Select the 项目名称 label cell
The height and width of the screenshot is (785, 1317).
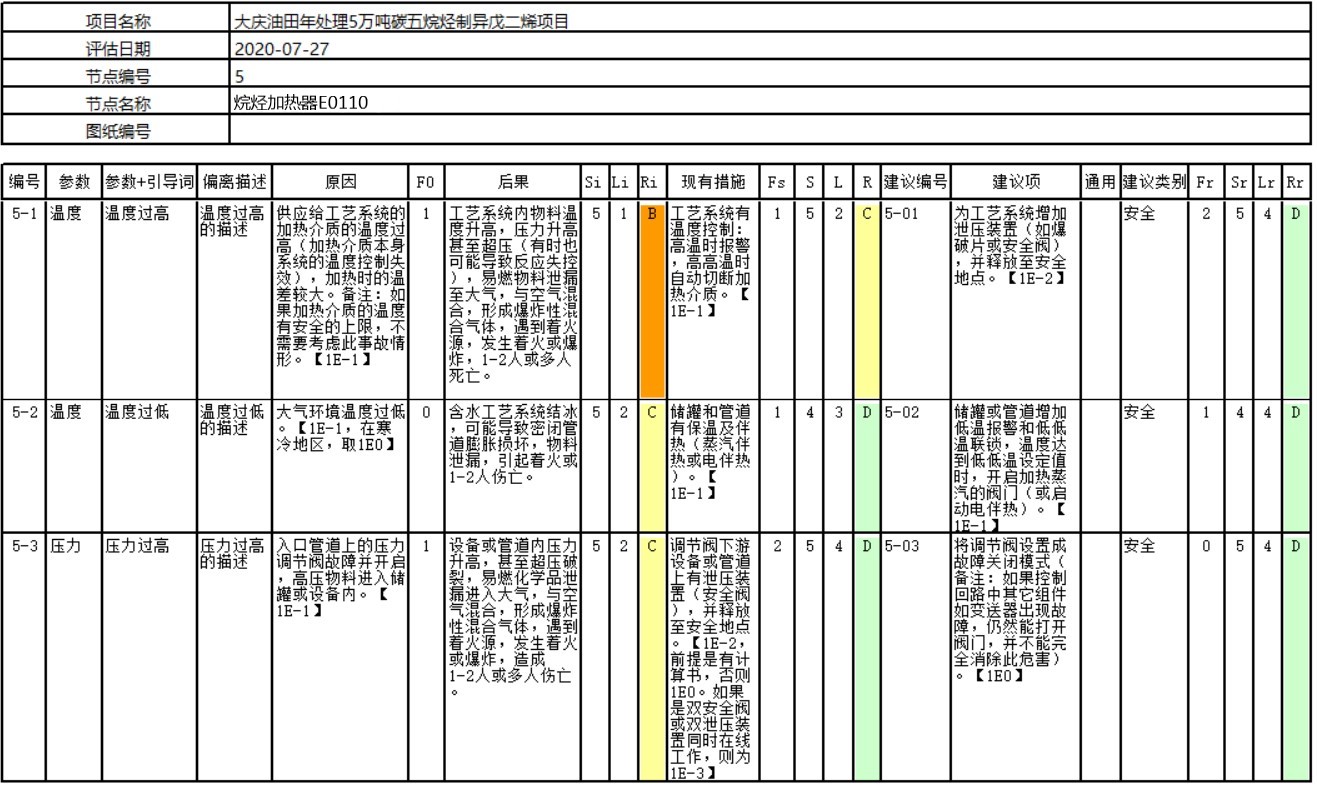tap(116, 20)
